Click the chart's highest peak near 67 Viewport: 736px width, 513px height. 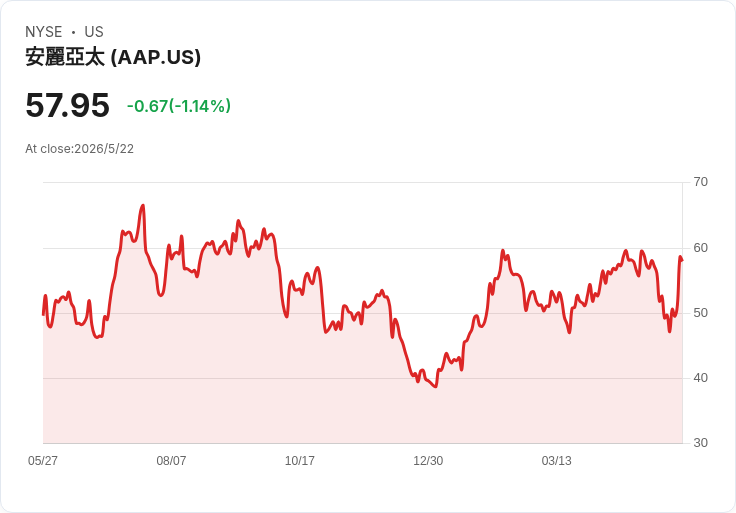pyautogui.click(x=143, y=206)
